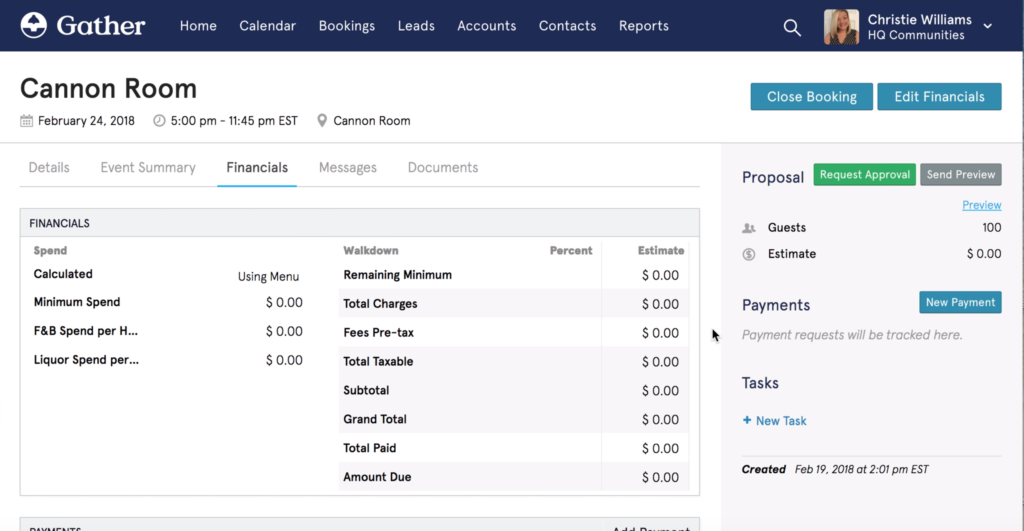
Task: Click the green Request Approval button
Action: (x=865, y=175)
